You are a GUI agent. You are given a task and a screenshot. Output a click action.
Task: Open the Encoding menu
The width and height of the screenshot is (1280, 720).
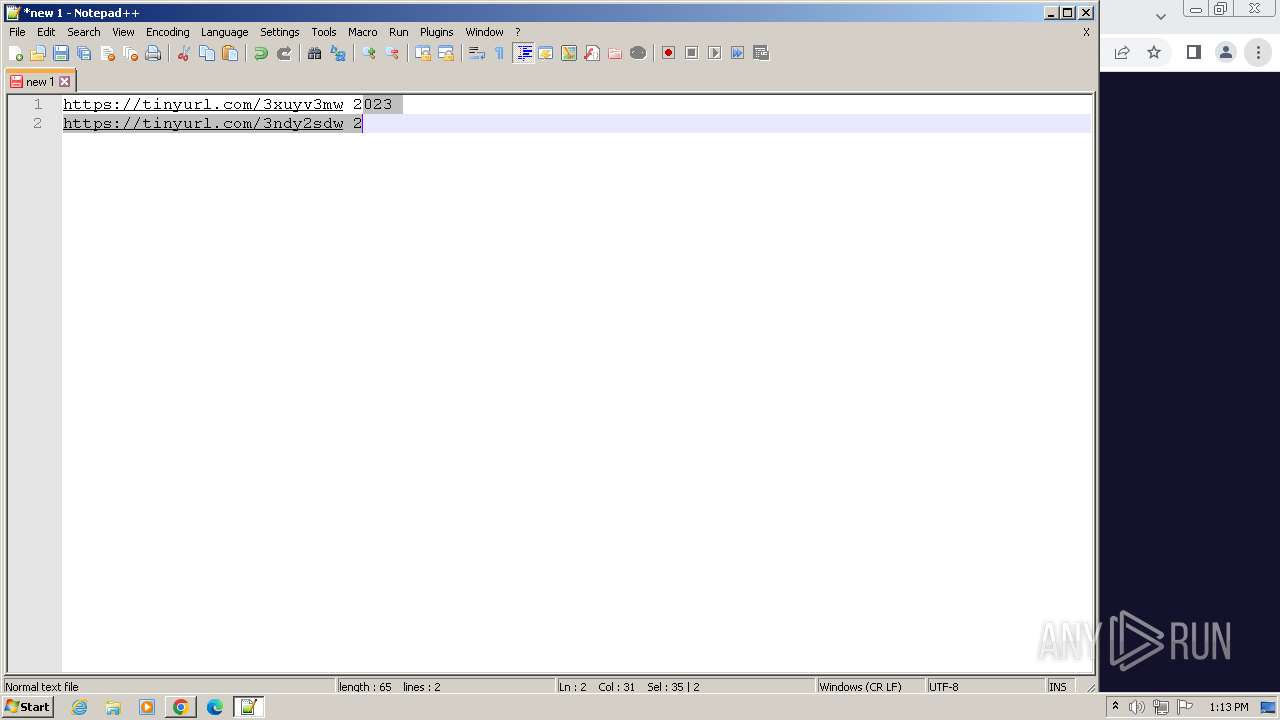tap(167, 32)
